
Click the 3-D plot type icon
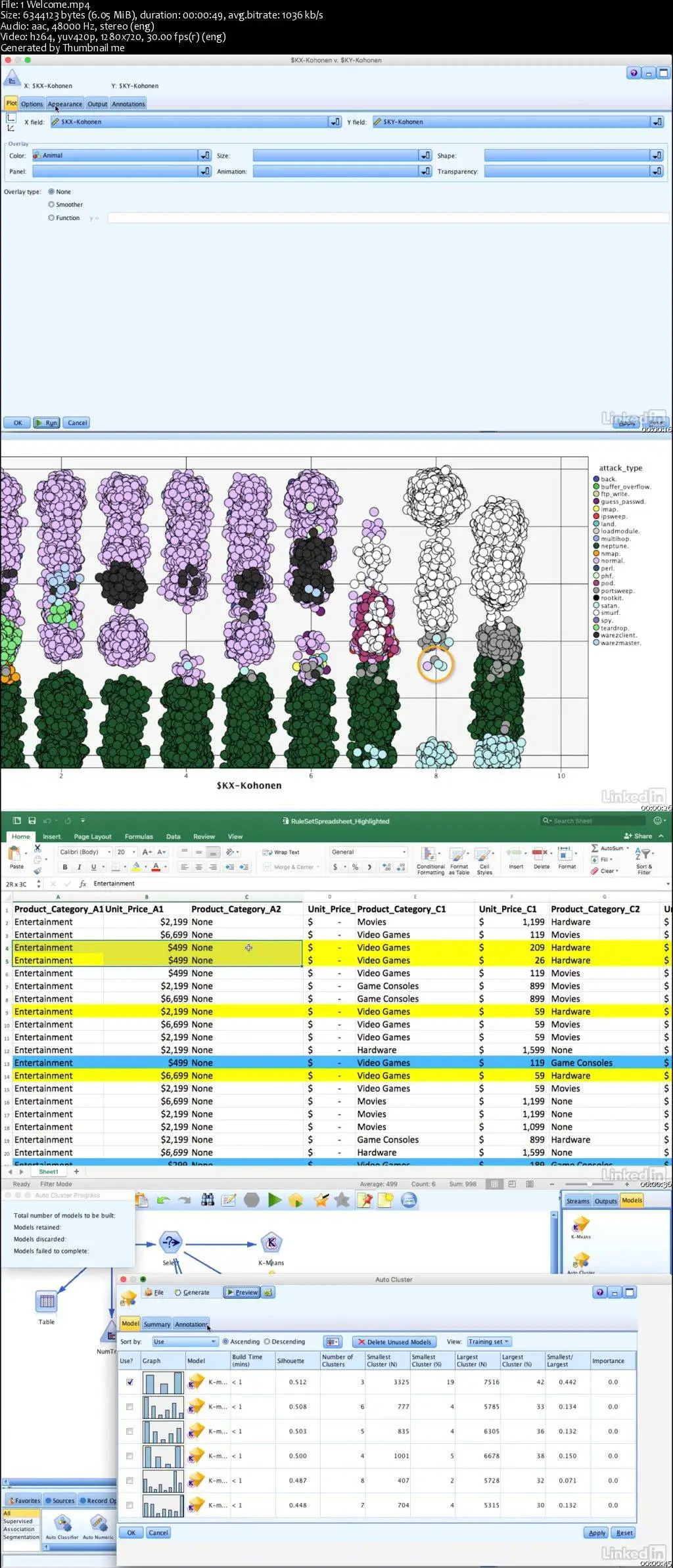click(11, 127)
